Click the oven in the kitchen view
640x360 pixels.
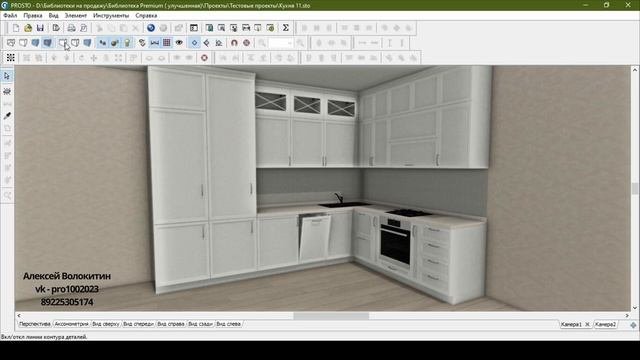pos(395,242)
